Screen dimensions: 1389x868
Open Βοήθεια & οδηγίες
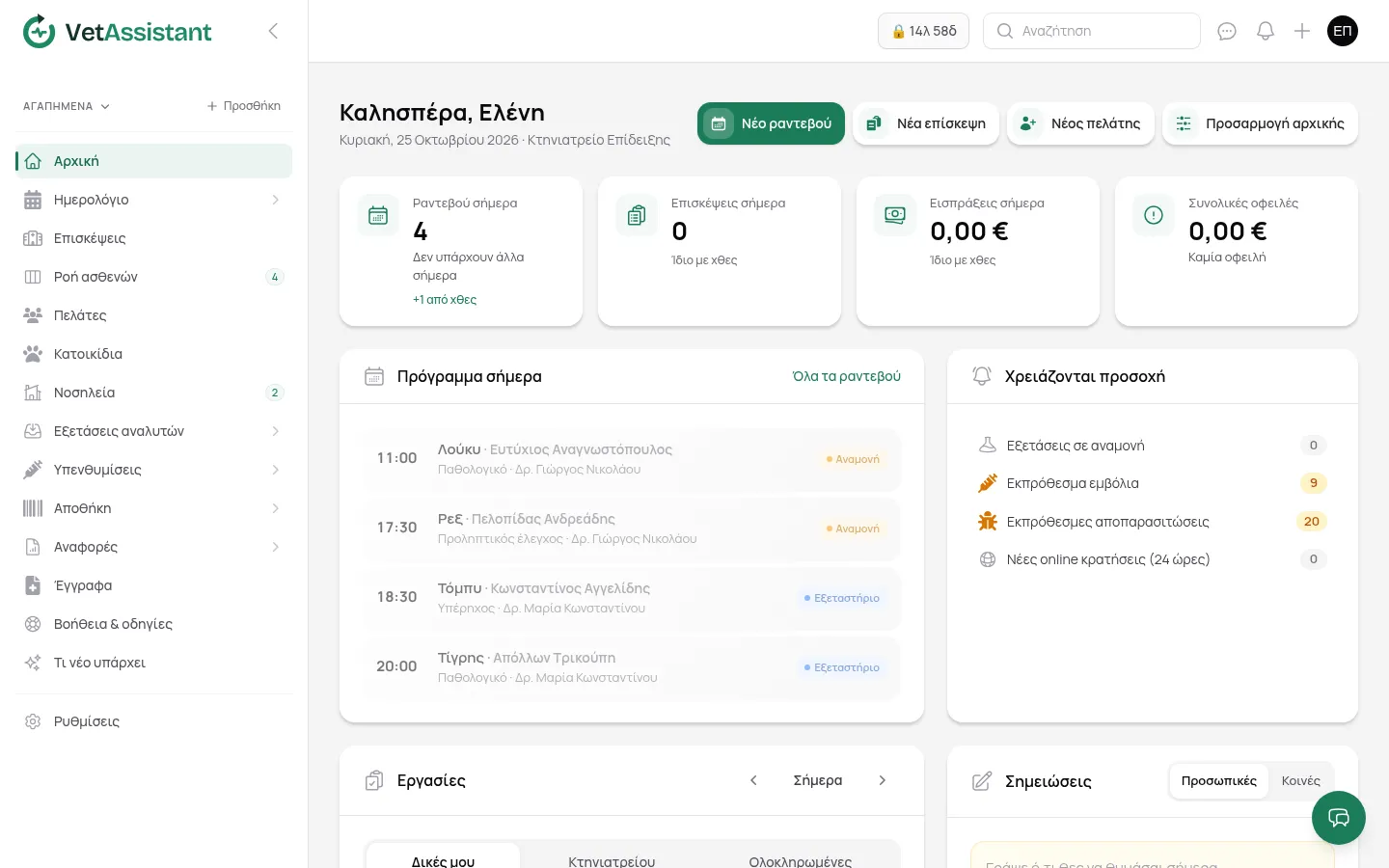(x=153, y=624)
